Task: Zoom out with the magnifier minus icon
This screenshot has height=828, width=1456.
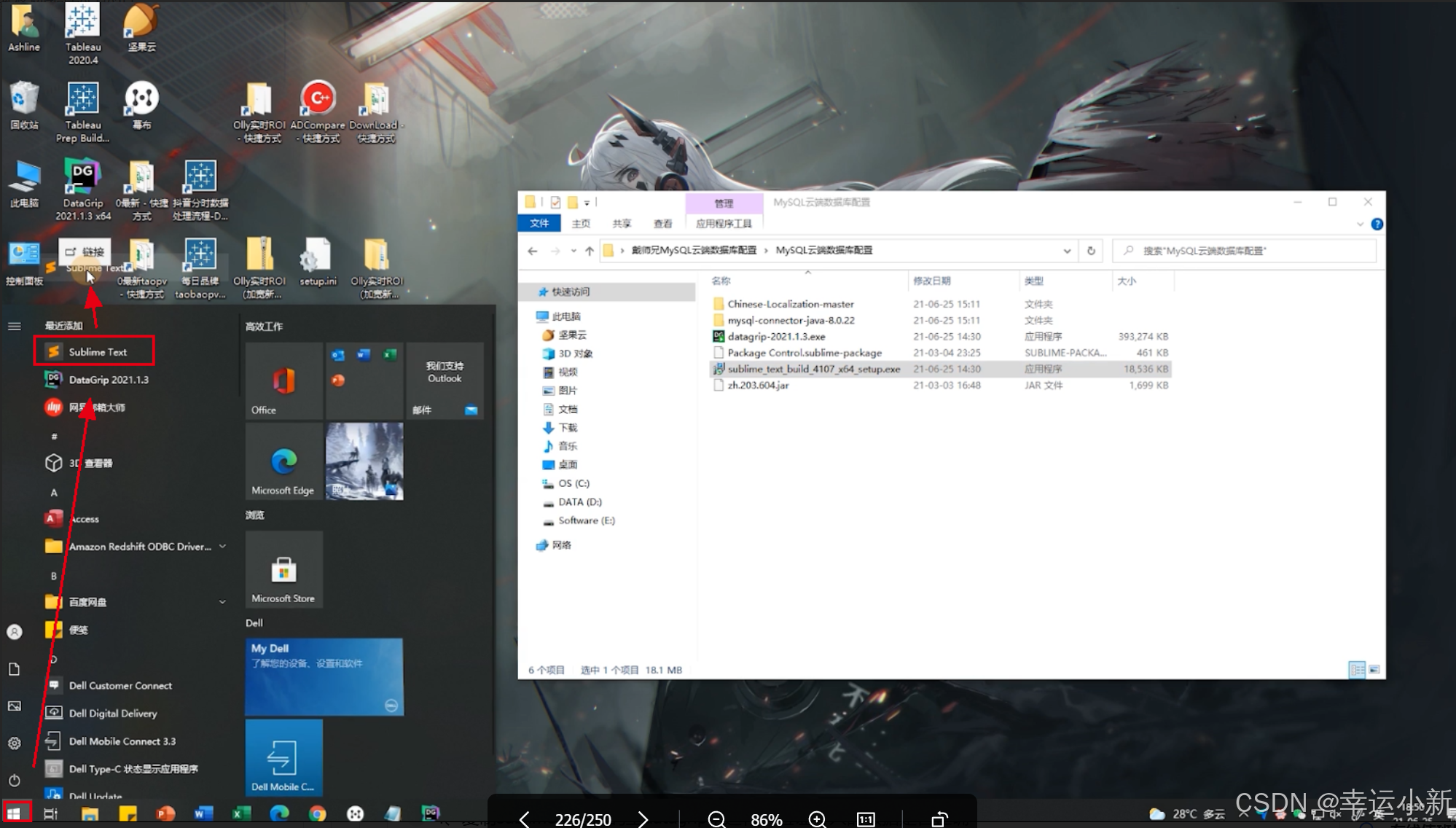Action: tap(716, 819)
